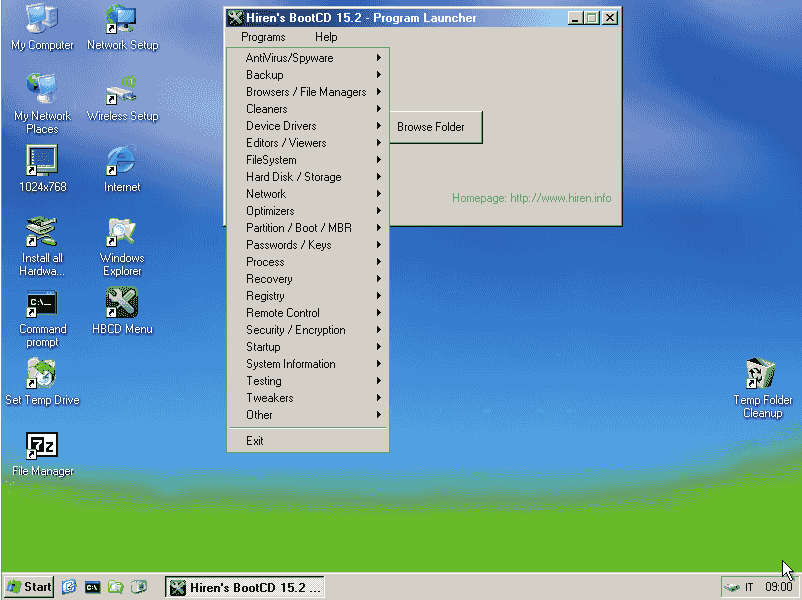Click taskbar quick-launch monitor icon
The width and height of the screenshot is (802, 600).
[139, 587]
